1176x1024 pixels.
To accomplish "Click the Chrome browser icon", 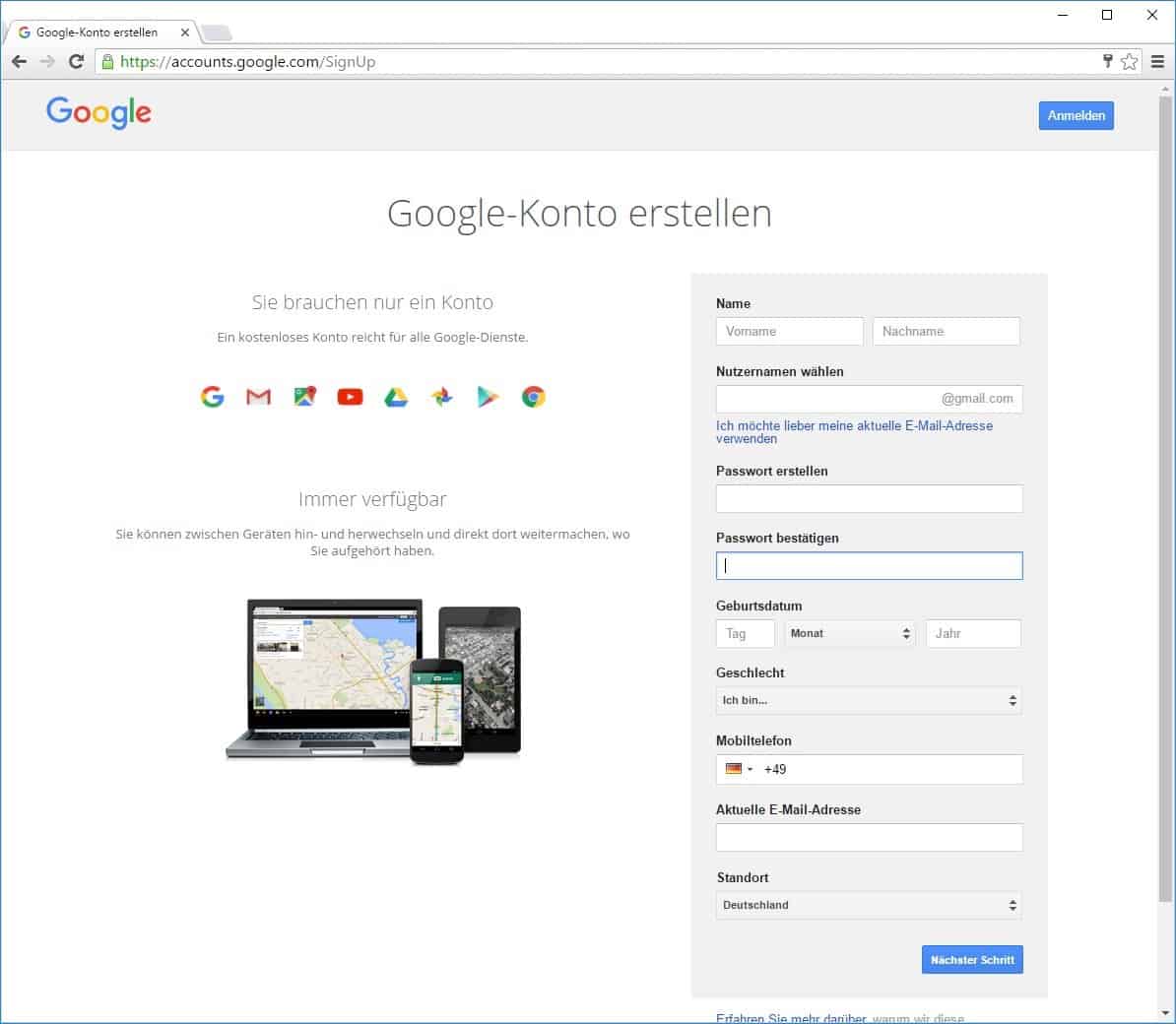I will coord(533,397).
